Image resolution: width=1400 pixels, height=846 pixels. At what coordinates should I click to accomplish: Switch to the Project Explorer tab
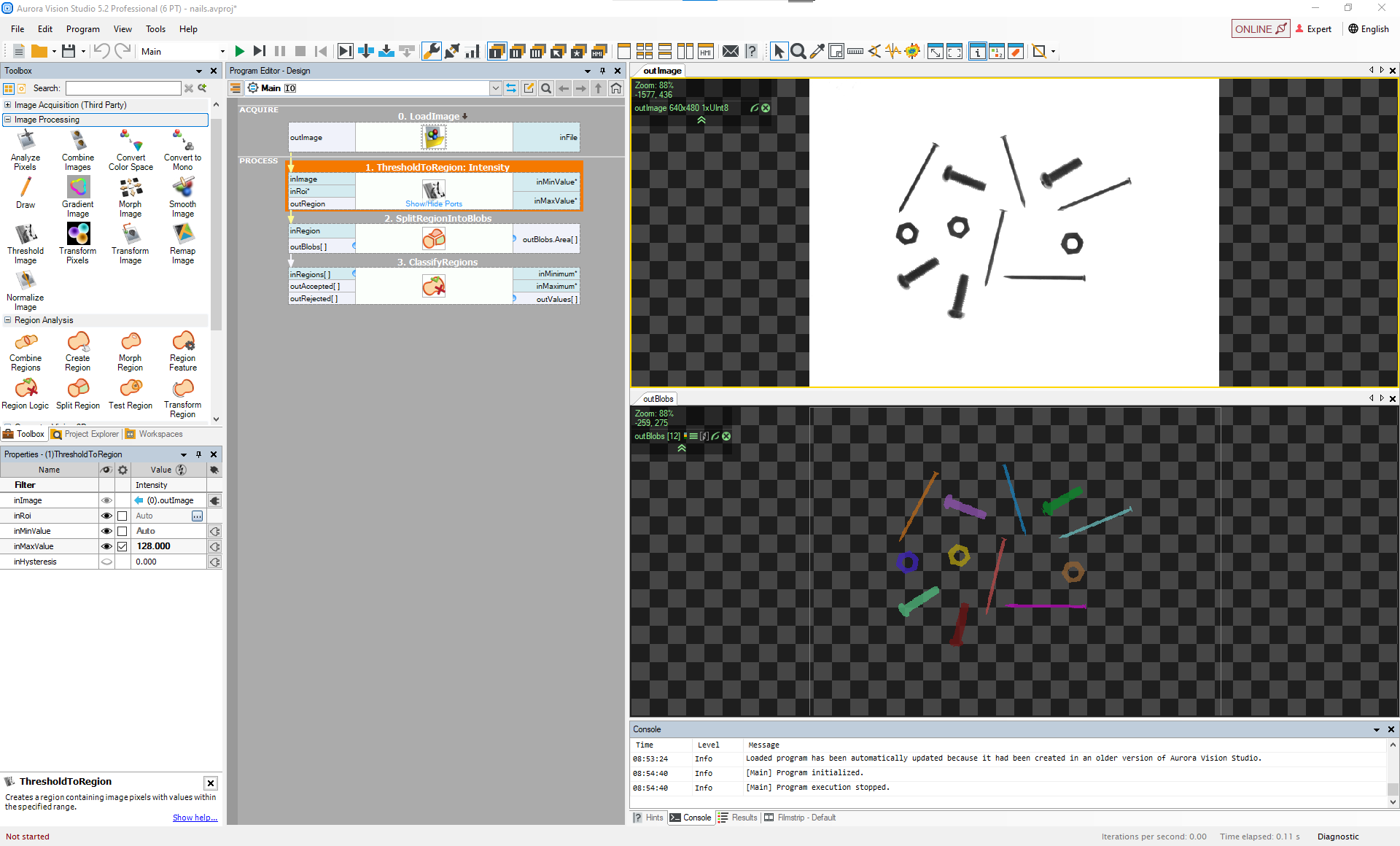click(x=85, y=434)
